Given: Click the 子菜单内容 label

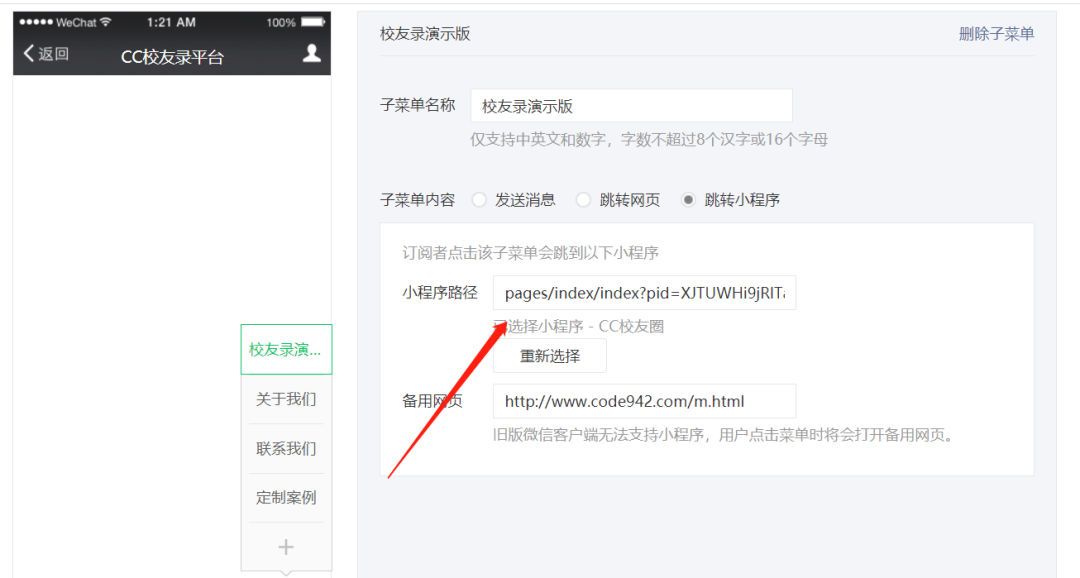Looking at the screenshot, I should pos(417,200).
